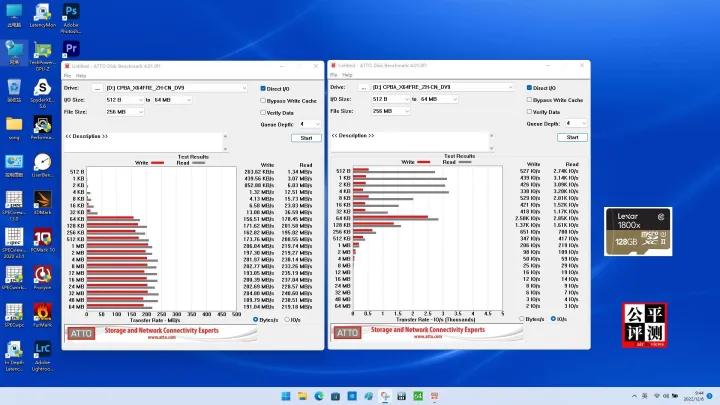720x405 pixels.
Task: Open the SpyderX Elite desktop shortcut
Action: (x=42, y=93)
